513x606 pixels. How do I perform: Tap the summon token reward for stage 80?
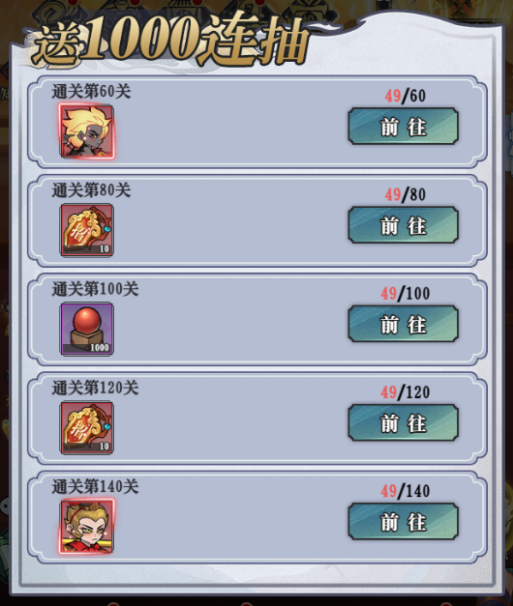coord(87,230)
